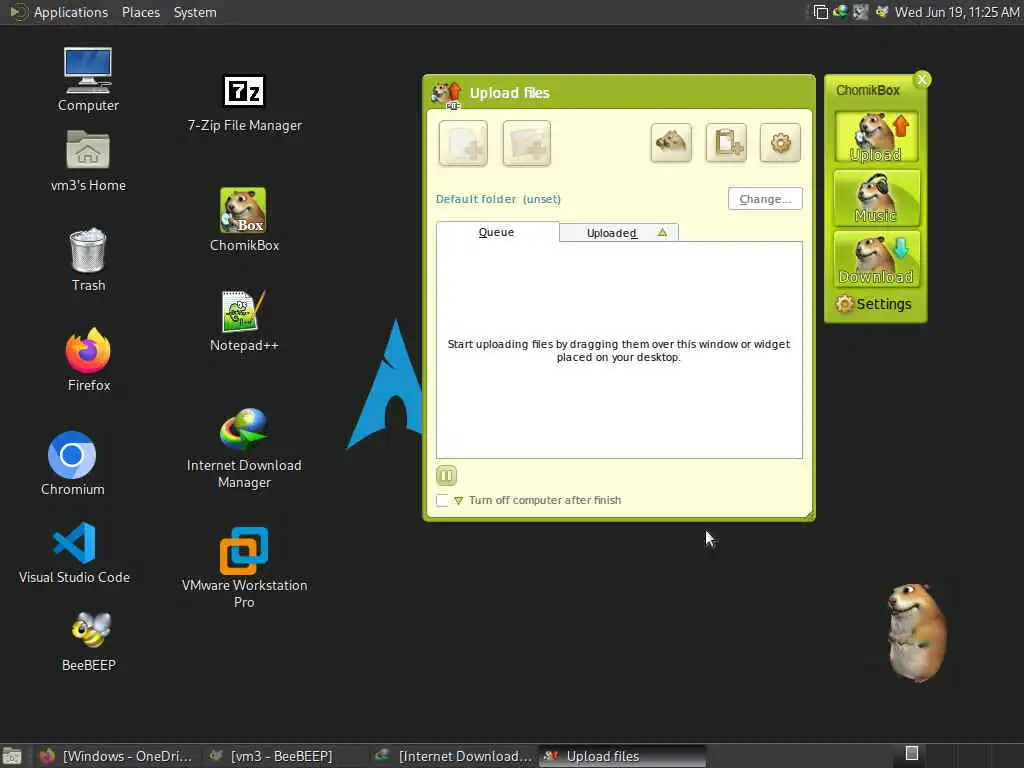
Task: Open the System menu
Action: [195, 12]
